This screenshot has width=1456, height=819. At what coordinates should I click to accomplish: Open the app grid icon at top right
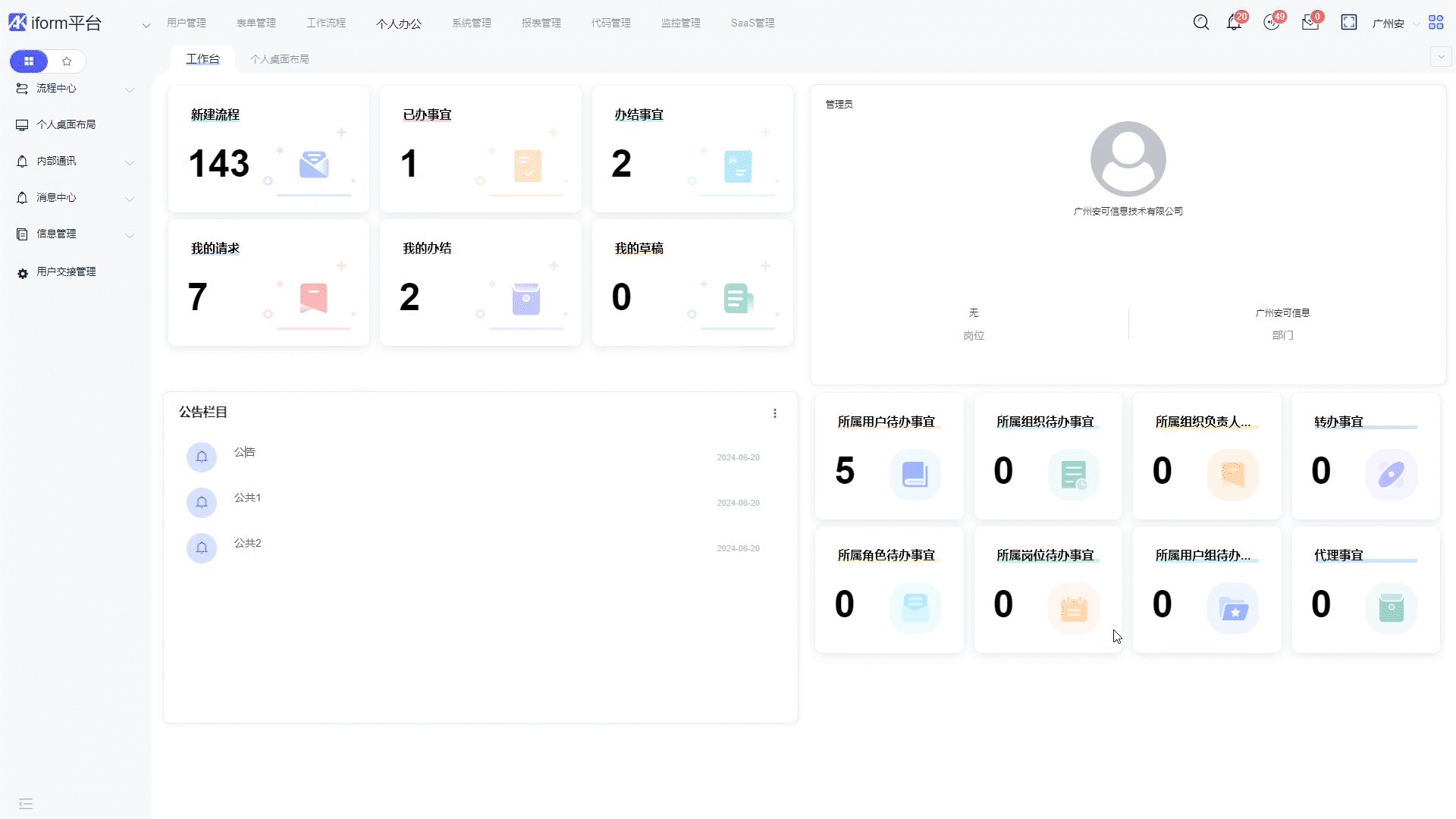(1436, 23)
